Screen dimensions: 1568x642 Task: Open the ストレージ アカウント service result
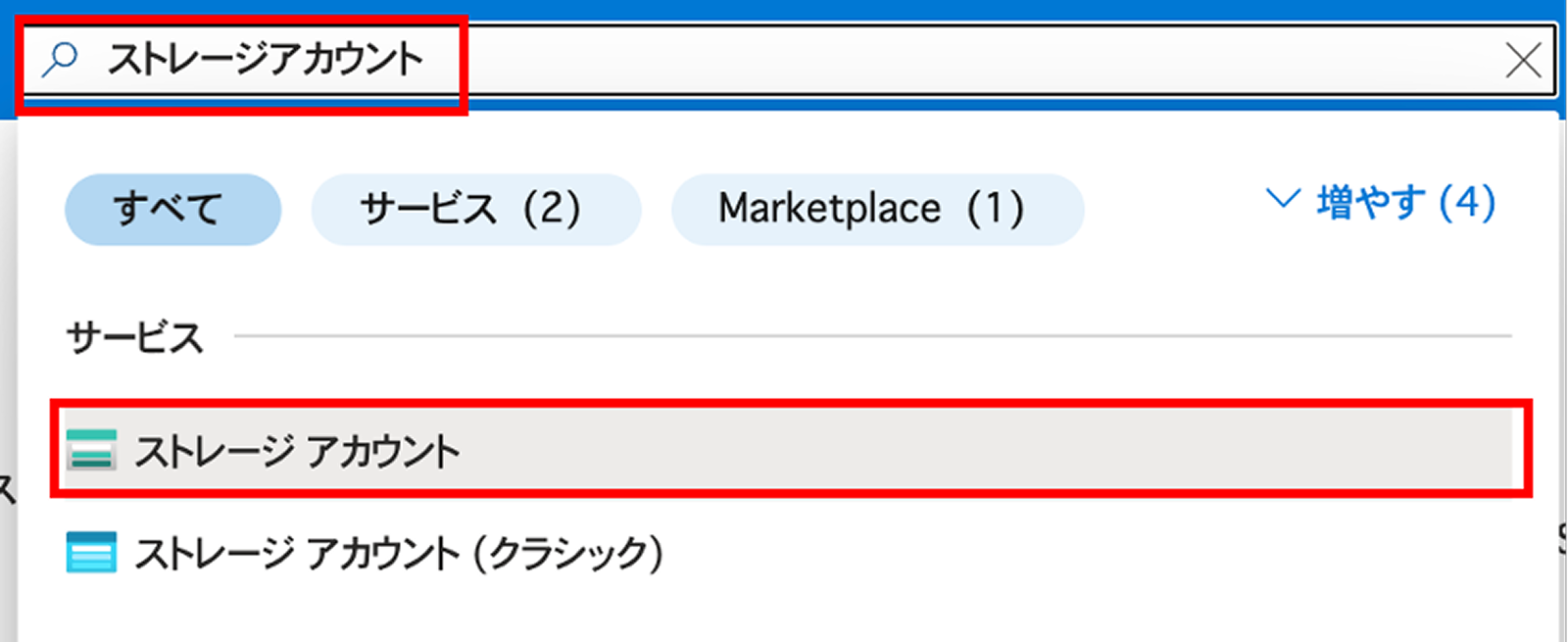click(x=297, y=452)
